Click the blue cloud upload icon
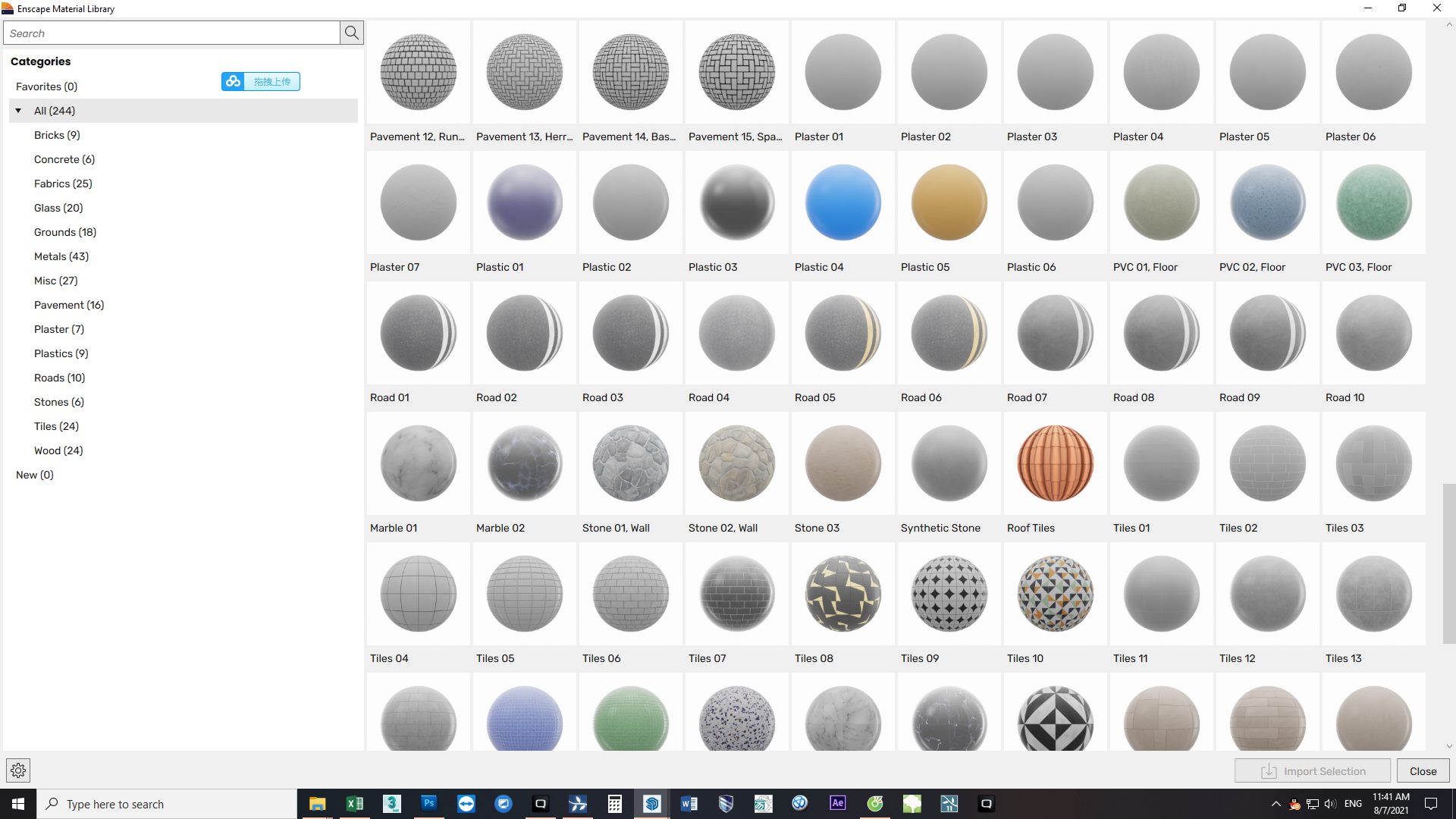Viewport: 1456px width, 819px height. point(232,81)
